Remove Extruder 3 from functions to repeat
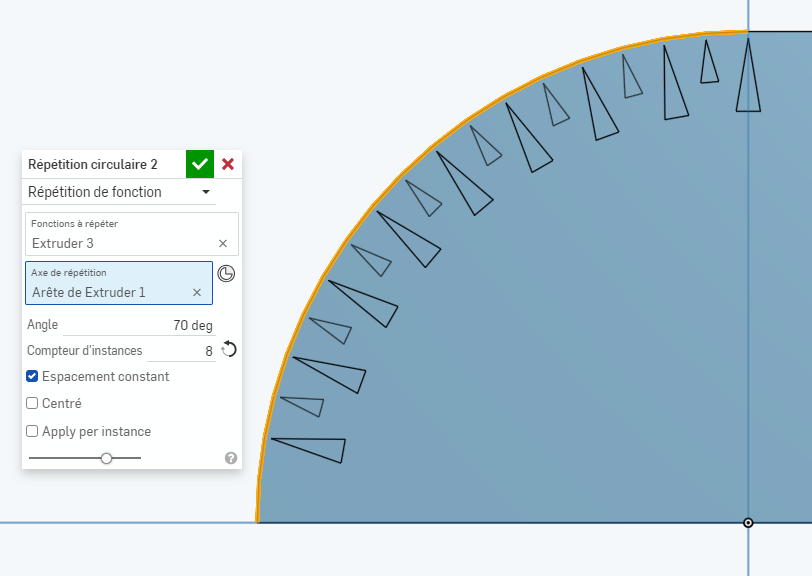Viewport: 812px width, 576px height. pos(222,243)
